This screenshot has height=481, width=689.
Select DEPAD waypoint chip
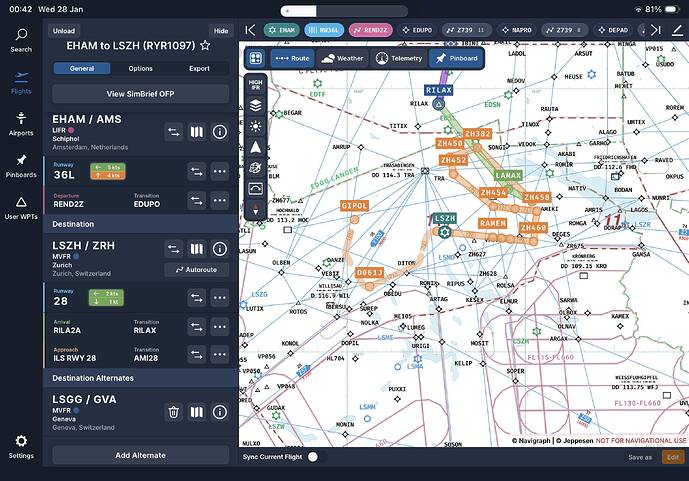coord(613,30)
